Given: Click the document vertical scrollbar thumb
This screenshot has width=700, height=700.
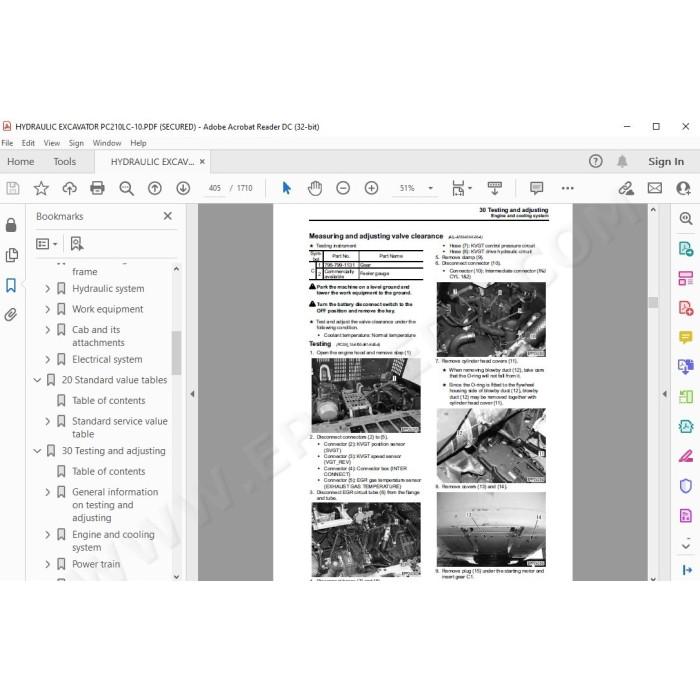Looking at the screenshot, I should tap(653, 303).
